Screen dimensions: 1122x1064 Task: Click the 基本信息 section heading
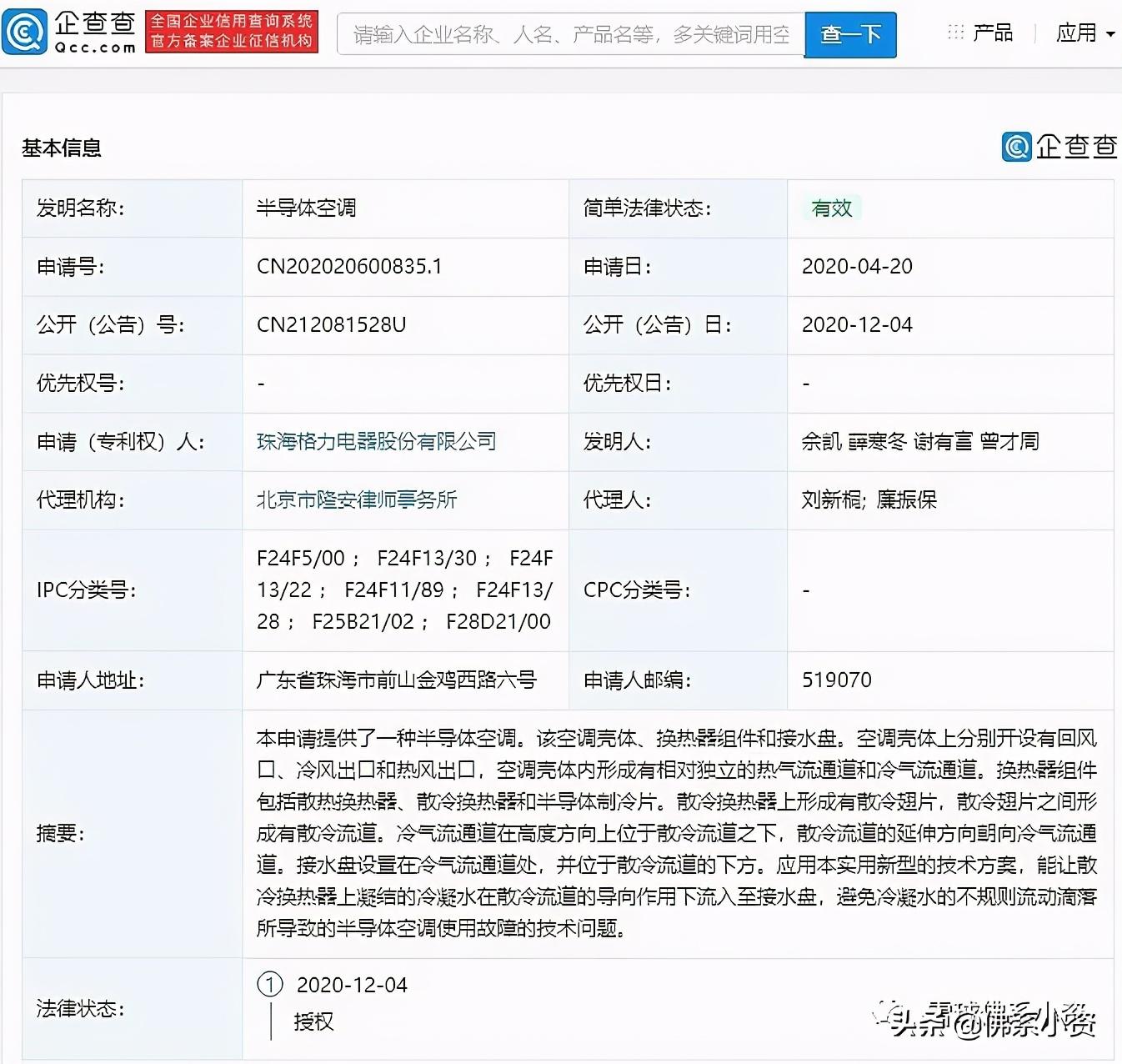click(62, 148)
